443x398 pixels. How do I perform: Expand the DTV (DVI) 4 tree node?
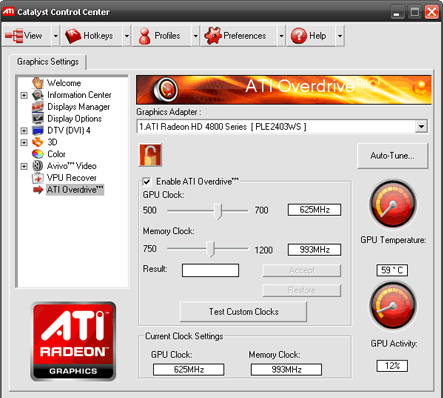coord(24,131)
